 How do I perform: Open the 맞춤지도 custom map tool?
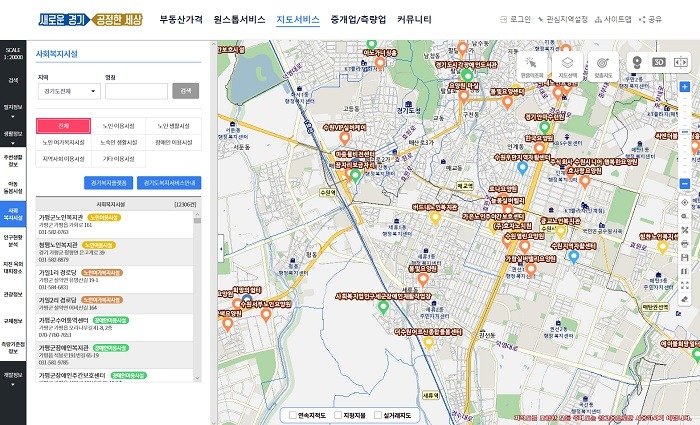click(x=602, y=66)
